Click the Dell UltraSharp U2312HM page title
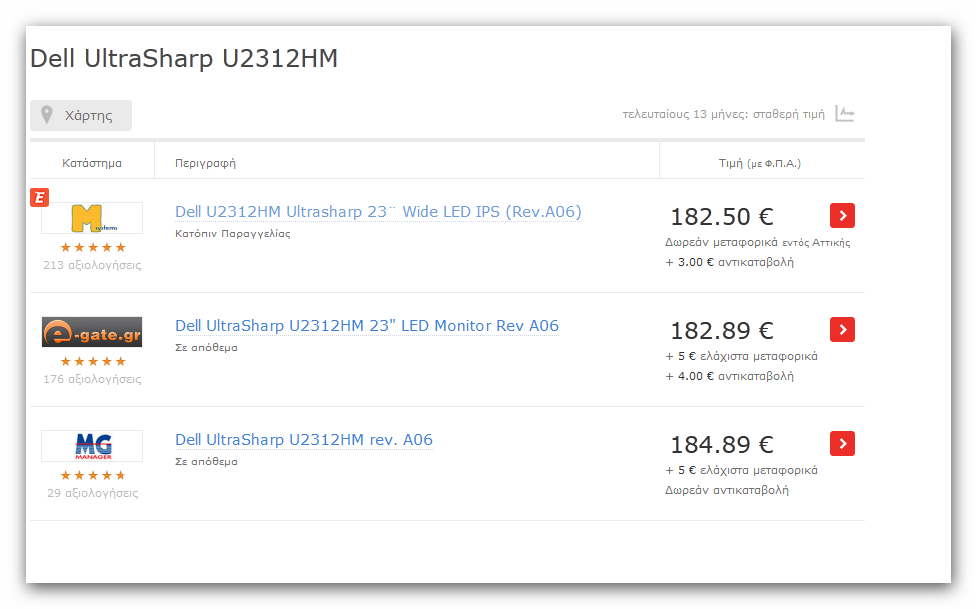This screenshot has height=609, width=977. coord(184,59)
